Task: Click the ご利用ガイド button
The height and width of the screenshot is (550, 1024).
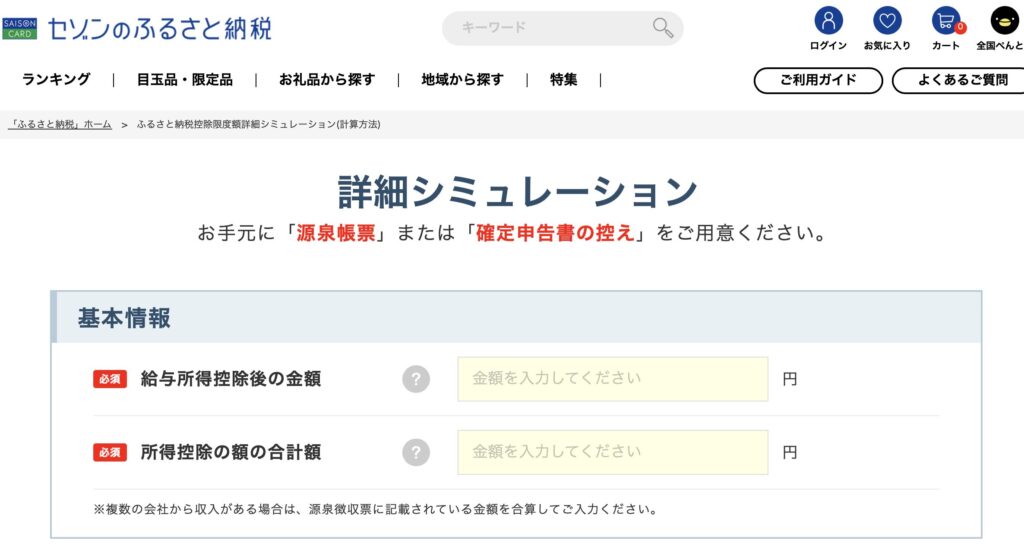Action: click(818, 80)
